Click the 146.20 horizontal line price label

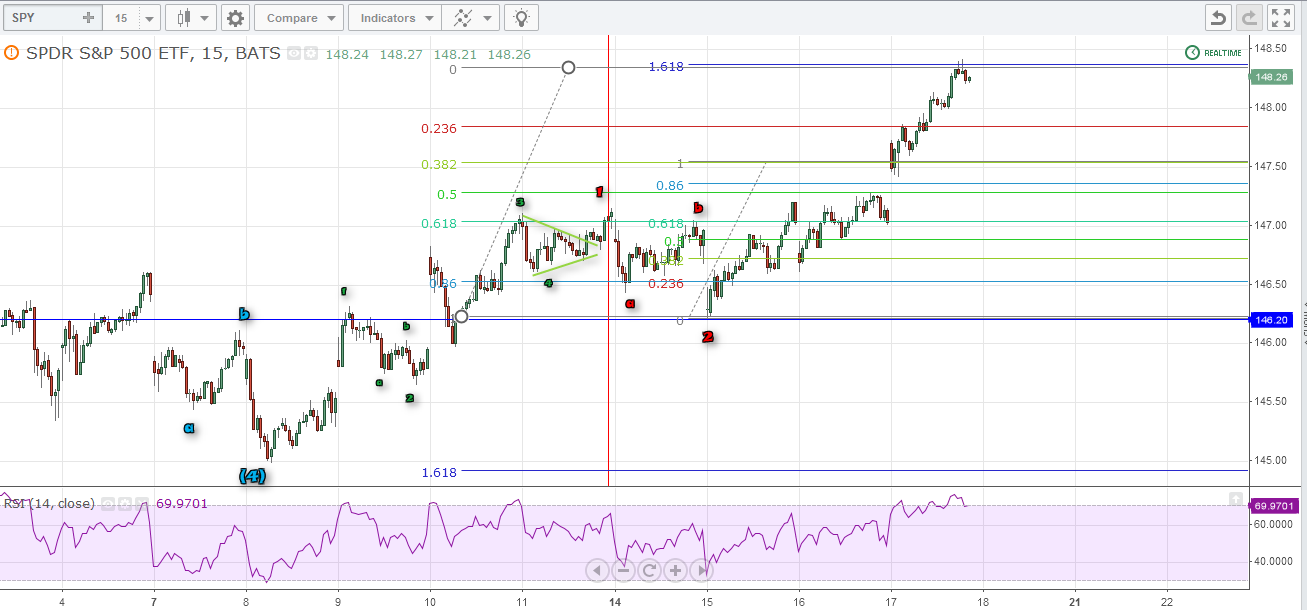[1270, 320]
